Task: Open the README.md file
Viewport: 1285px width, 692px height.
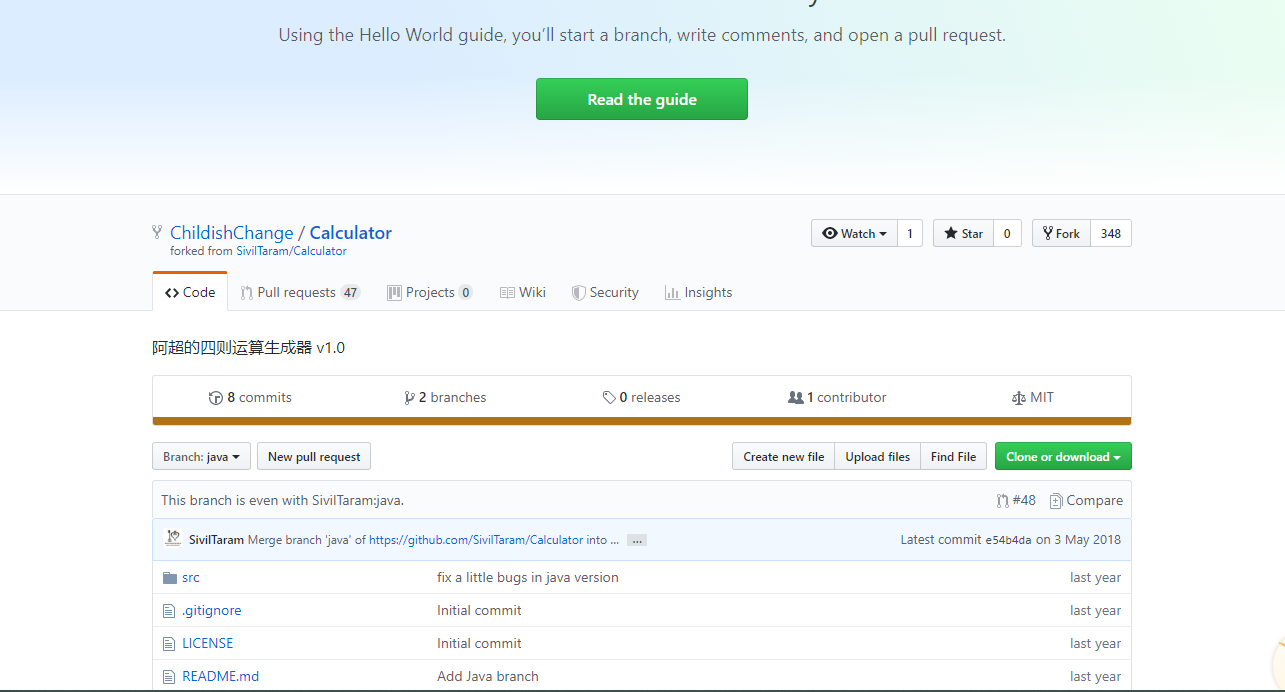Action: tap(220, 676)
